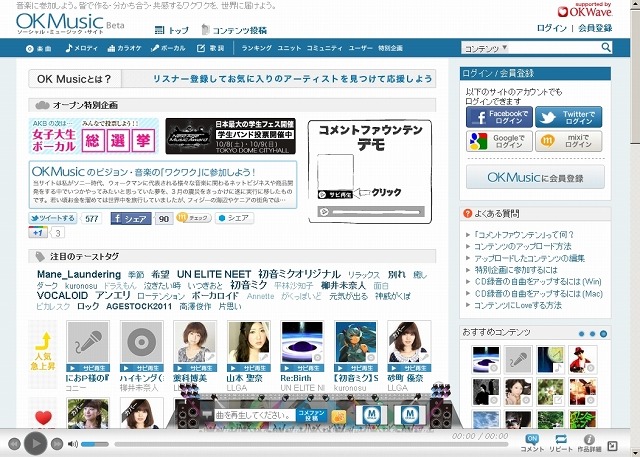This screenshot has width=640, height=457.
Task: Click the play button in player bar
Action: [x=36, y=443]
